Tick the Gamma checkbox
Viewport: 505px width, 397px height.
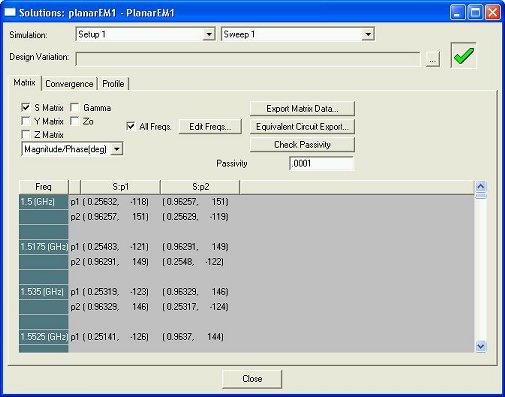coord(75,107)
